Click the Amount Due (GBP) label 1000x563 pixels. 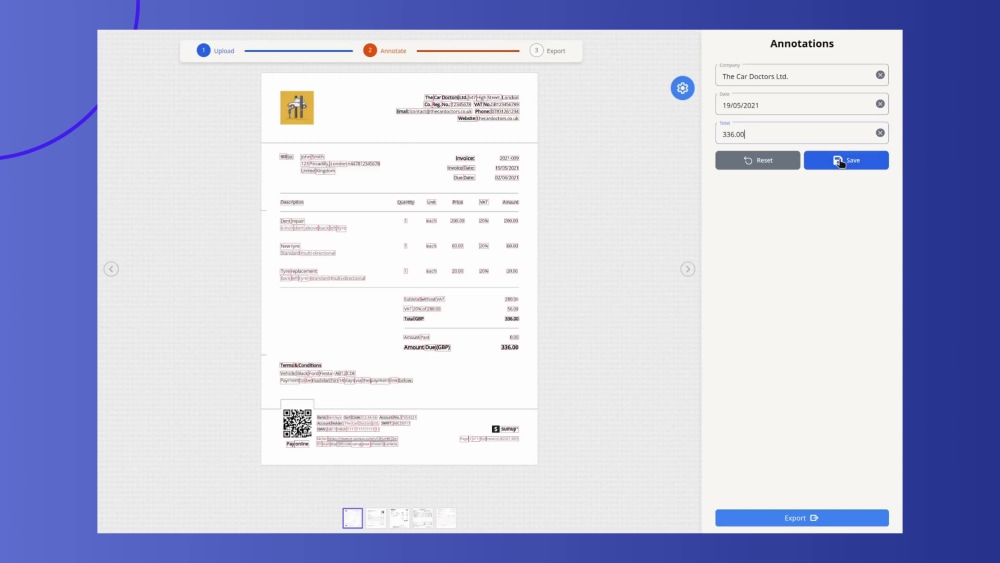pos(427,347)
